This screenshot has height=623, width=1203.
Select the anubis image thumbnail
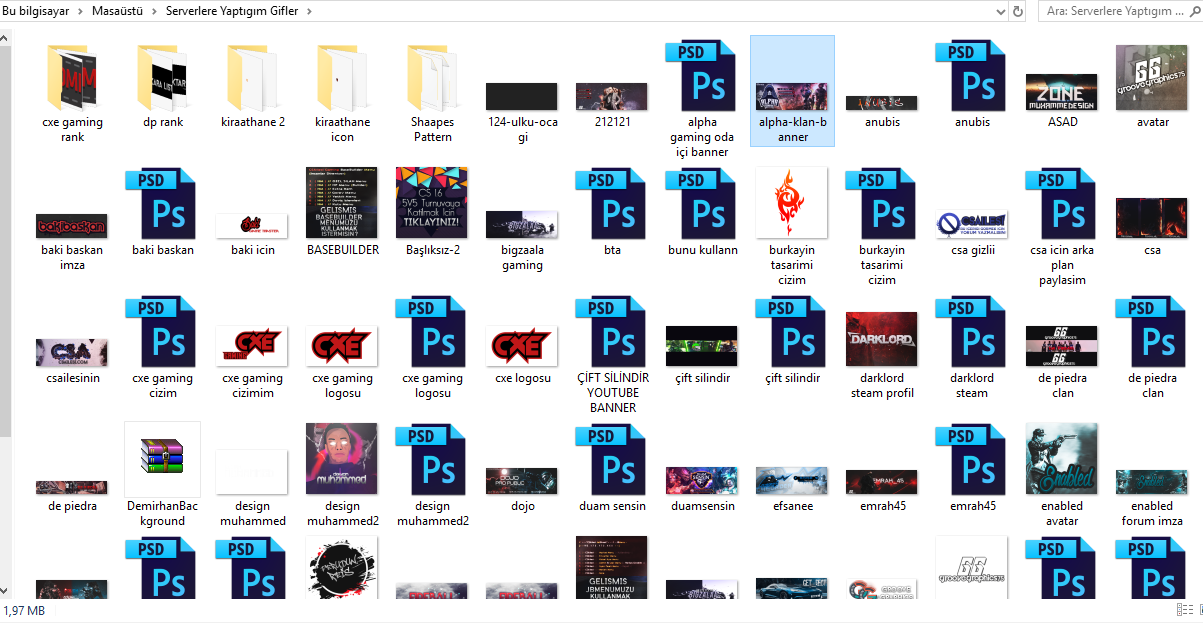(x=882, y=103)
